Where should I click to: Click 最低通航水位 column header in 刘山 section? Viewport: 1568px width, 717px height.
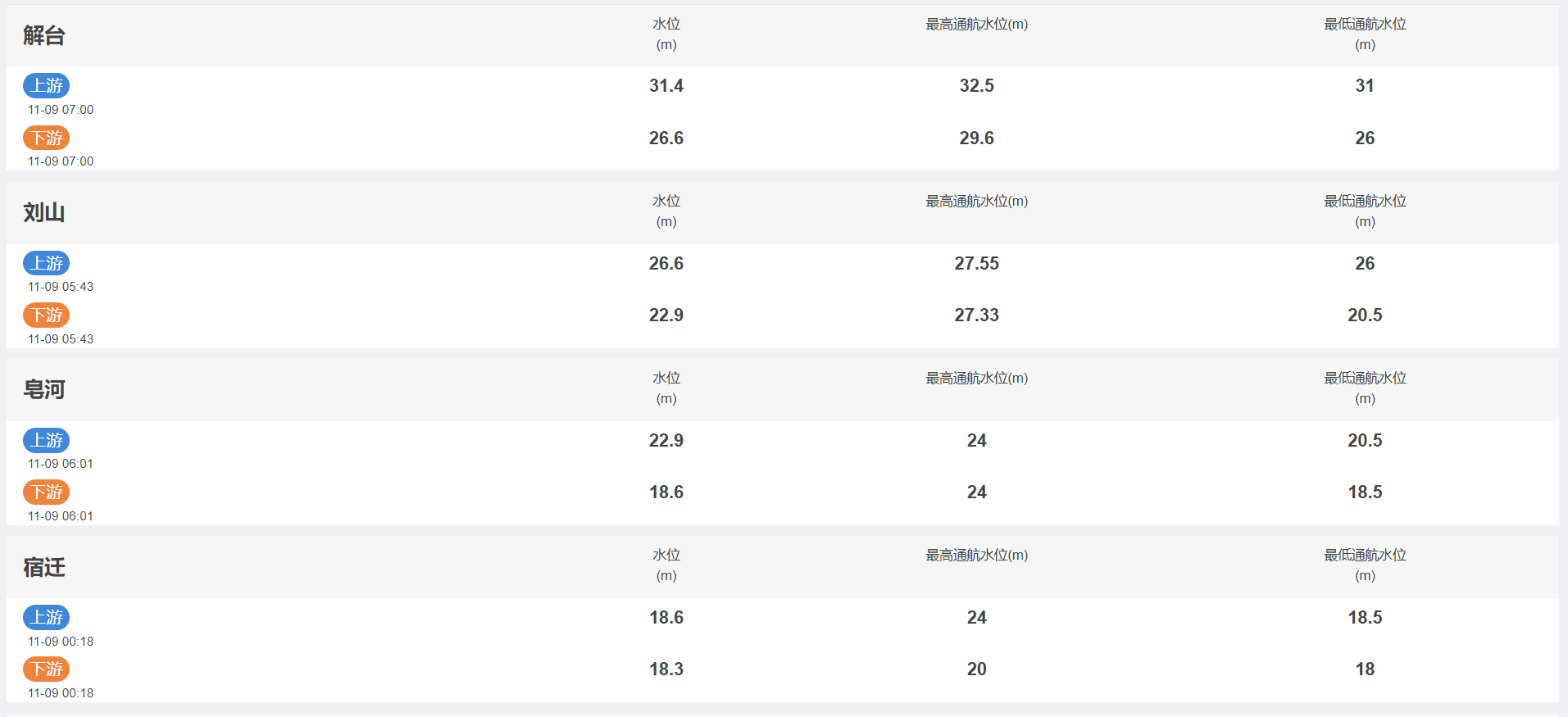click(1365, 211)
